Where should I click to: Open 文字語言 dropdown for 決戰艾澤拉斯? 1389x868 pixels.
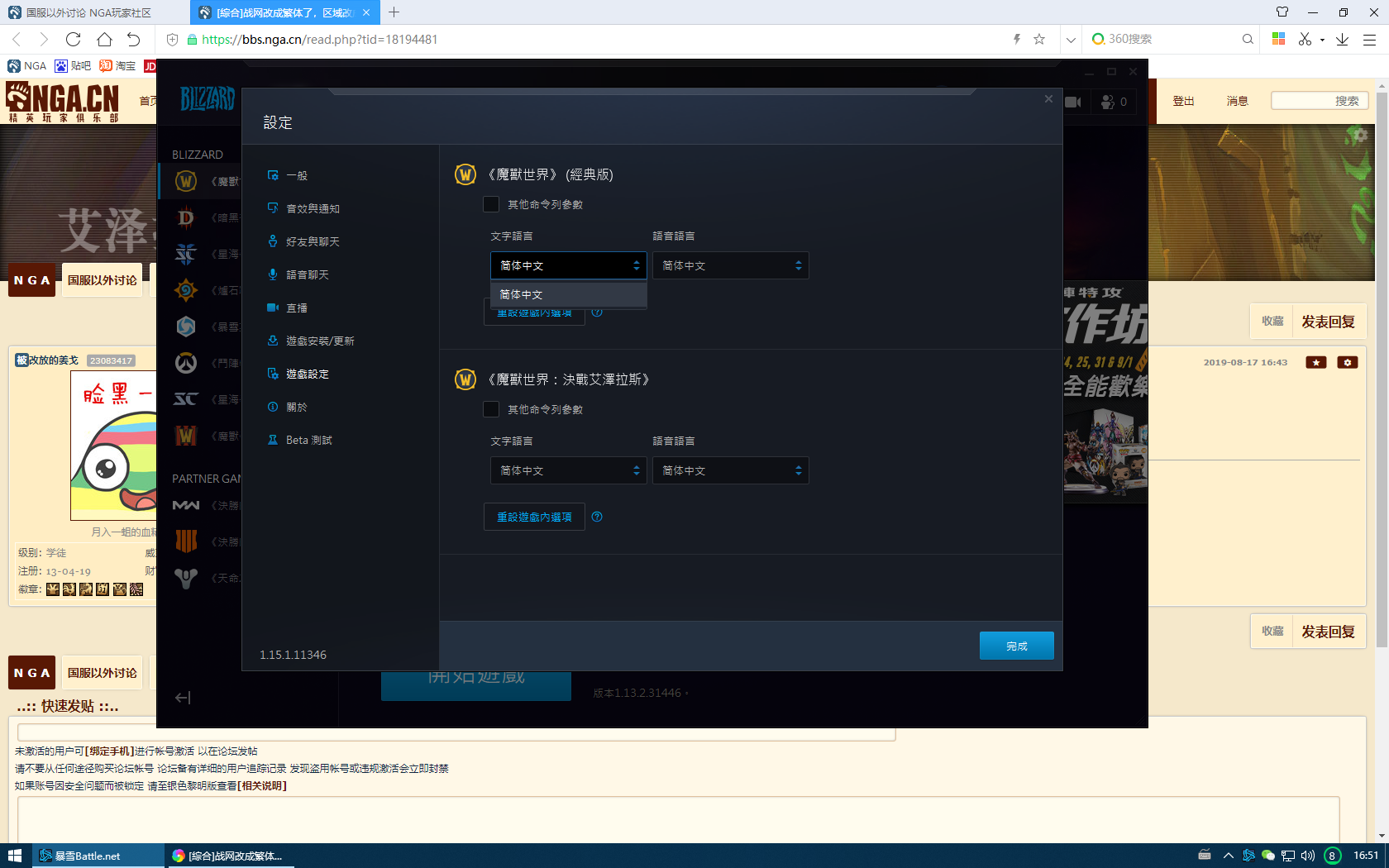(569, 470)
